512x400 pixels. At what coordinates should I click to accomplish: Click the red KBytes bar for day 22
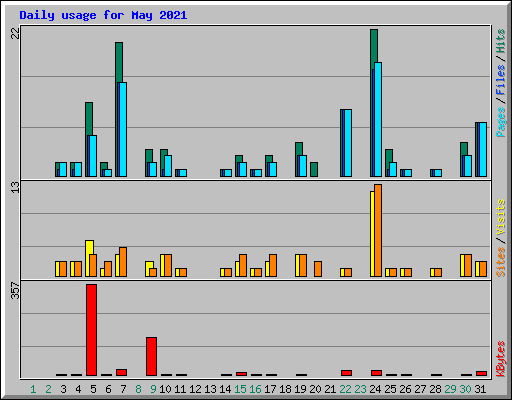pyautogui.click(x=346, y=373)
